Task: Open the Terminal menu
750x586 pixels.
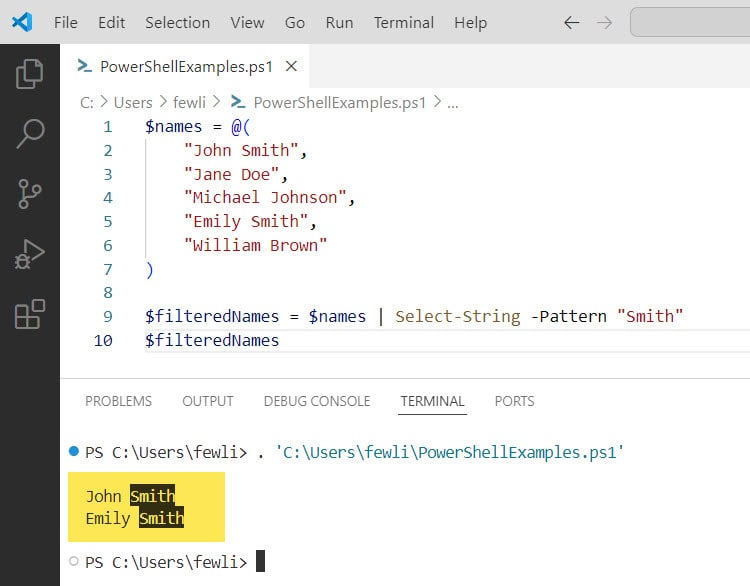Action: click(x=404, y=22)
